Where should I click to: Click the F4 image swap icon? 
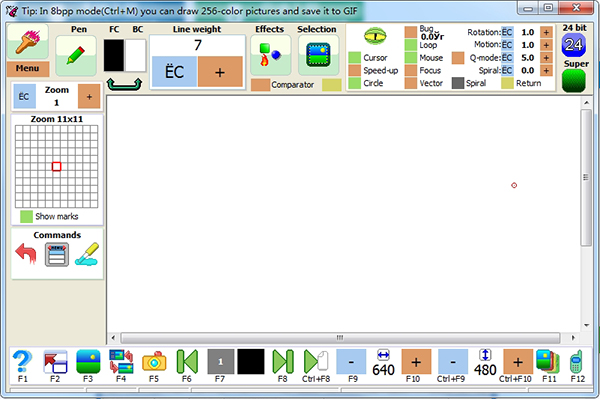tap(121, 362)
